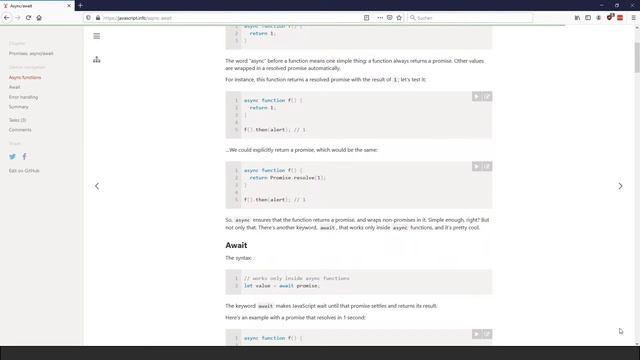This screenshot has width=640, height=360.
Task: Jump to Async functions section
Action: [25, 78]
